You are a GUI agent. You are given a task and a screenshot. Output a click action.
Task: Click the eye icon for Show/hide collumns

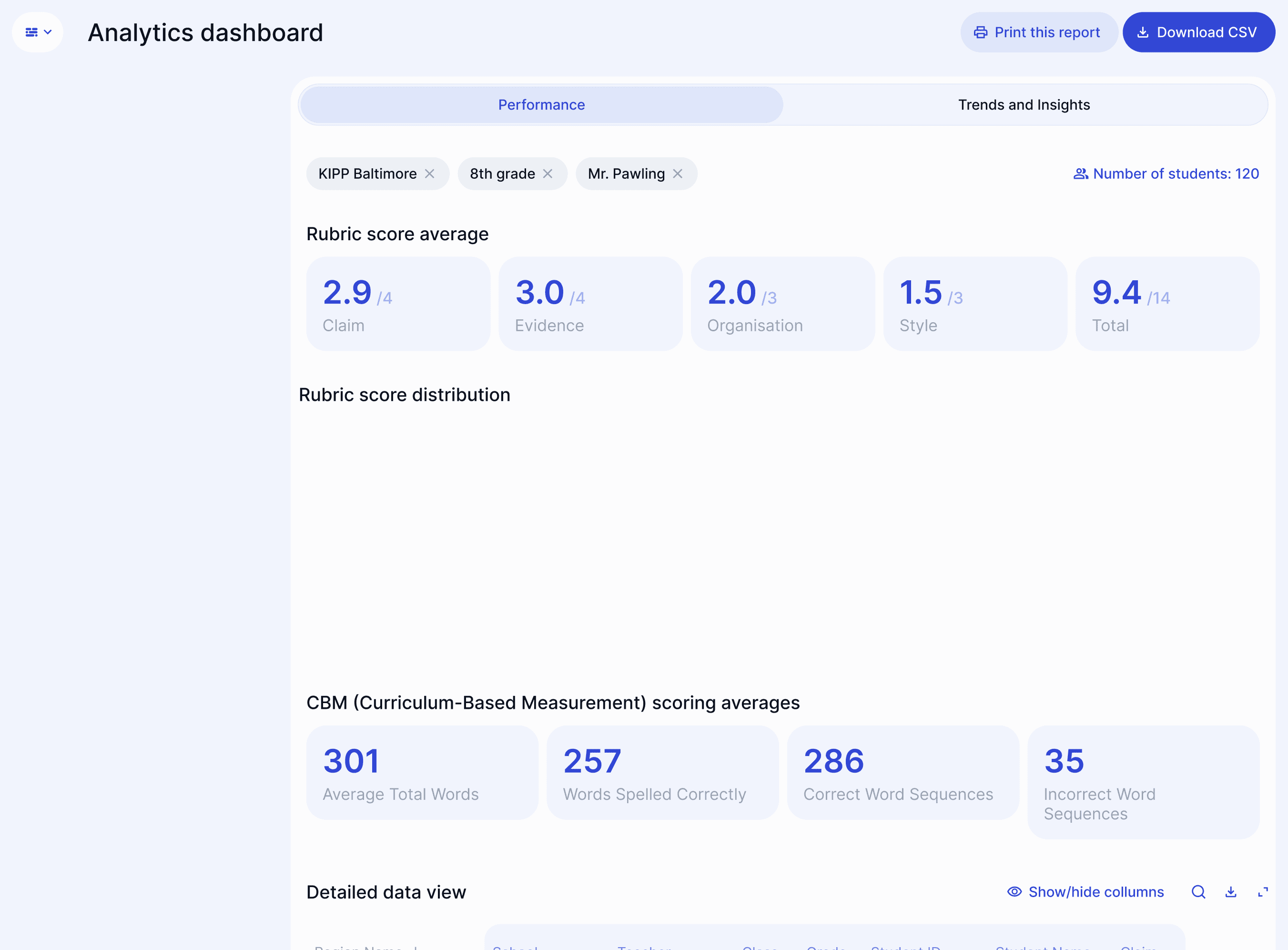click(1014, 892)
